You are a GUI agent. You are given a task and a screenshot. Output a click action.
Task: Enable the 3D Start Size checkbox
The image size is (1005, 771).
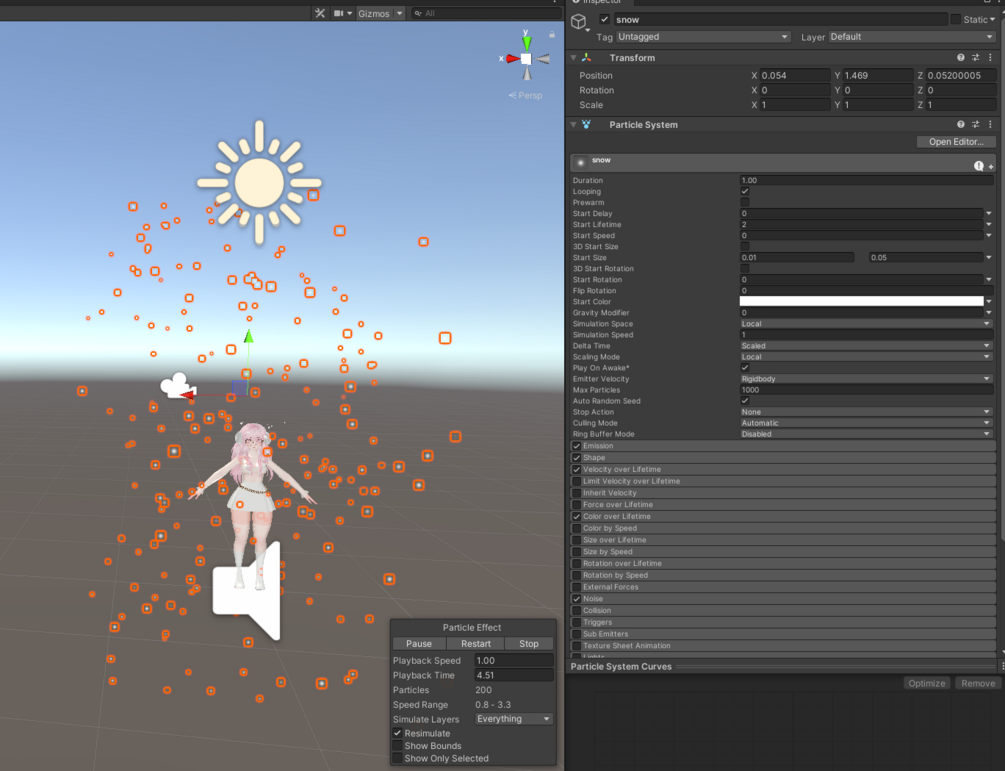pos(745,246)
